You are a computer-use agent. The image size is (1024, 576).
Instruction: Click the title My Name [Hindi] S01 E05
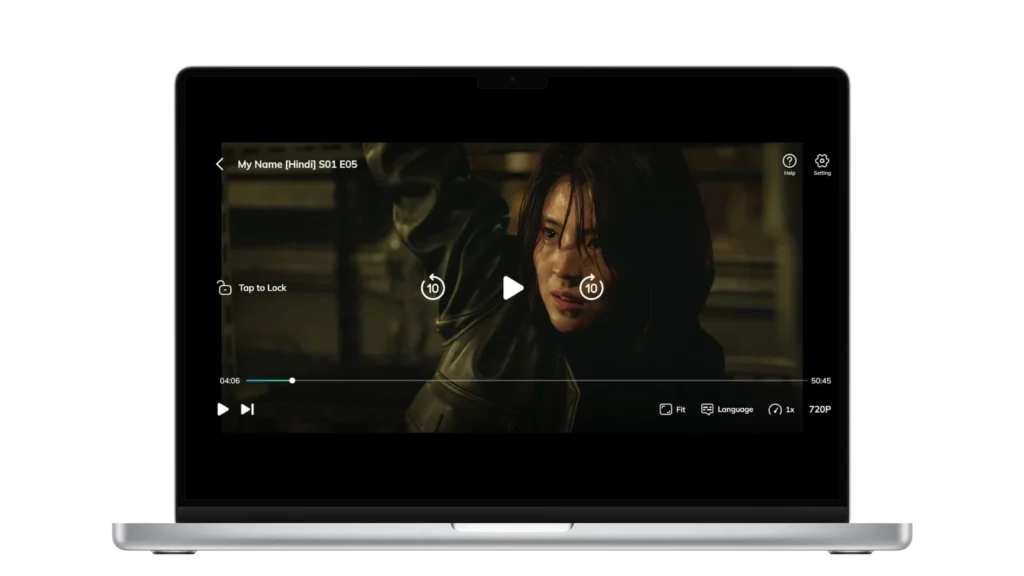click(297, 165)
